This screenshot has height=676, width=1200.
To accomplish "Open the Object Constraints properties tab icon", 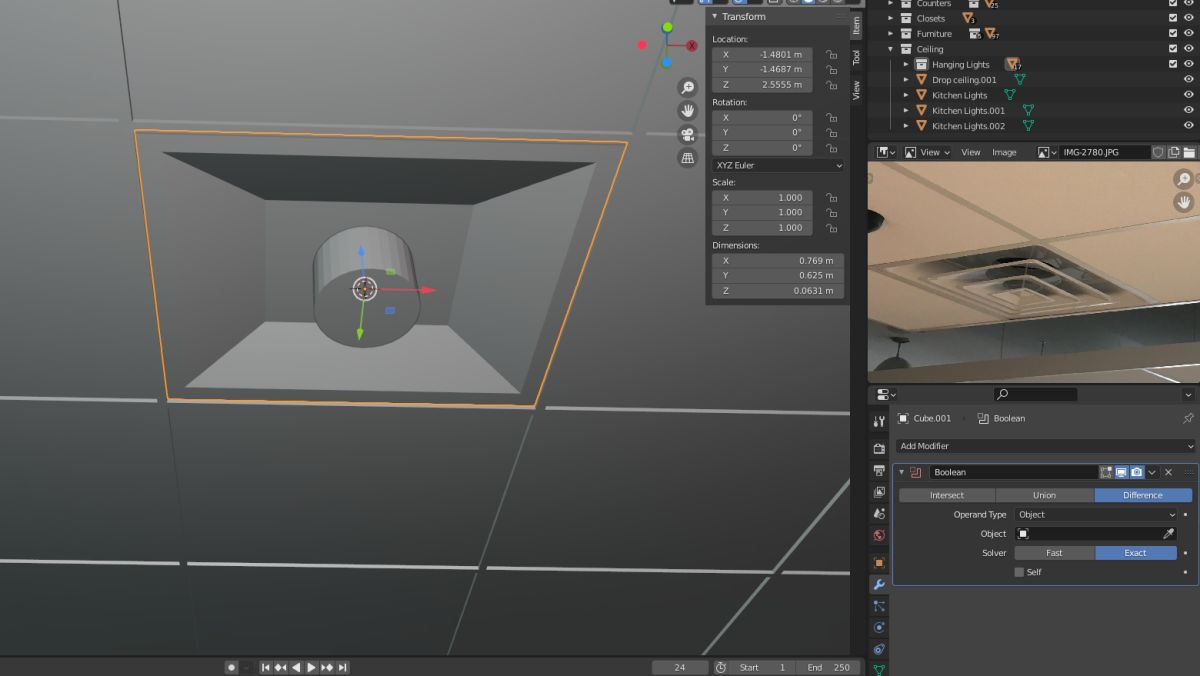I will click(879, 649).
